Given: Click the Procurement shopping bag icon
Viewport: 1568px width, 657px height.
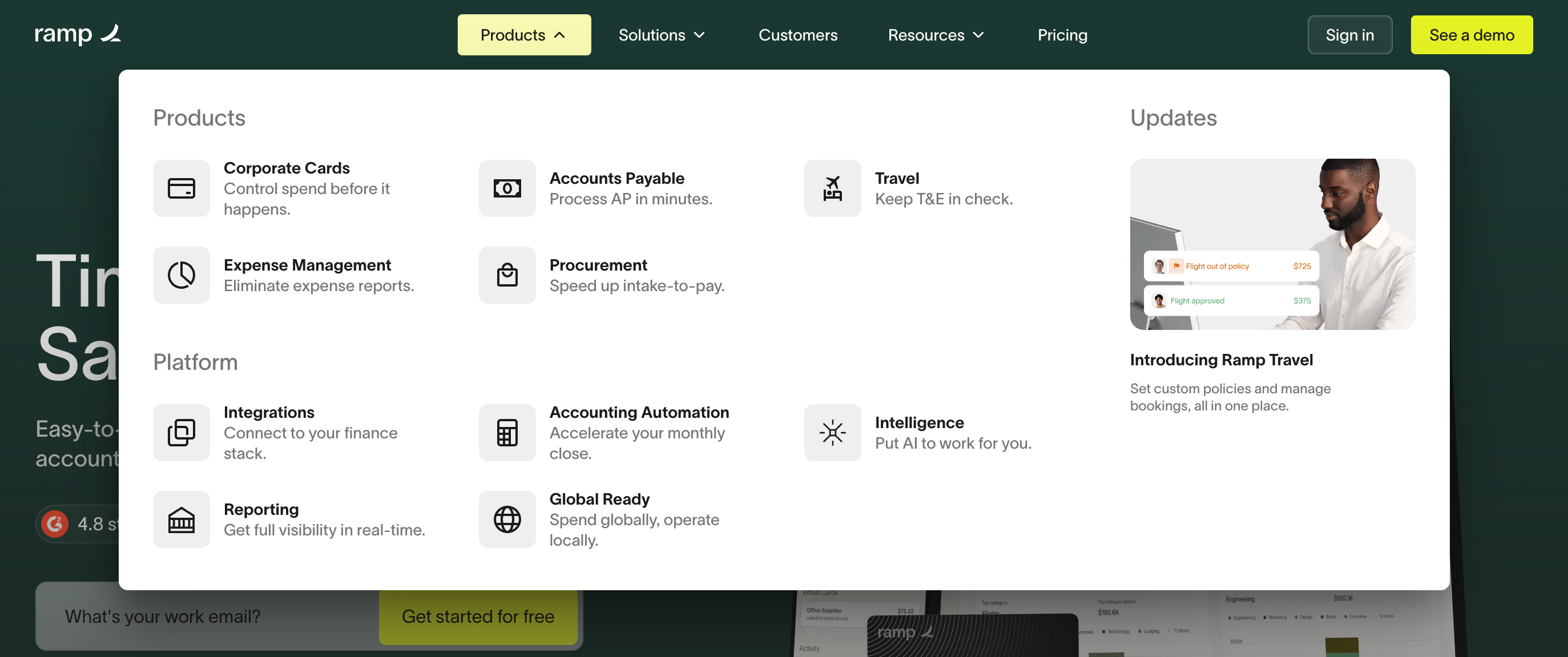Looking at the screenshot, I should tap(506, 275).
